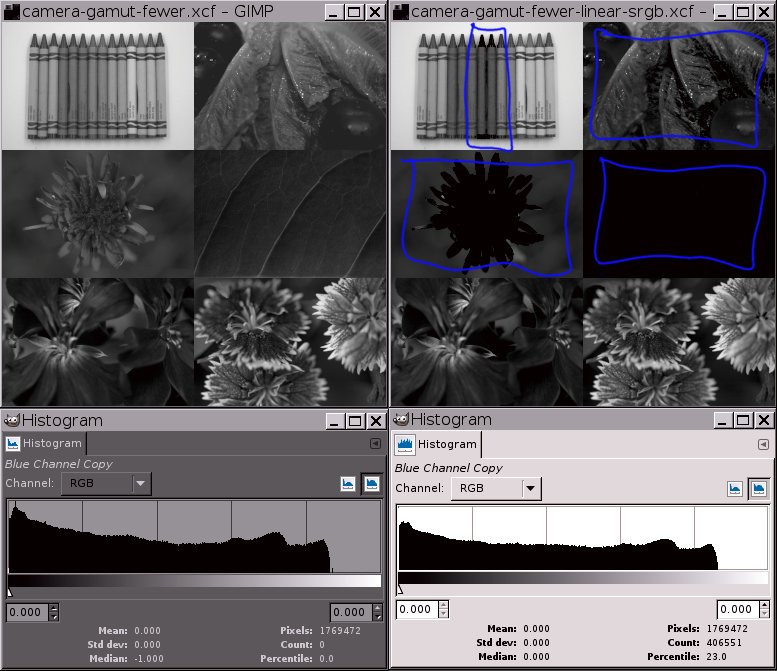Image resolution: width=777 pixels, height=671 pixels.
Task: Click 'Blue Channel Copy' label in right Histogram
Action: (x=448, y=468)
